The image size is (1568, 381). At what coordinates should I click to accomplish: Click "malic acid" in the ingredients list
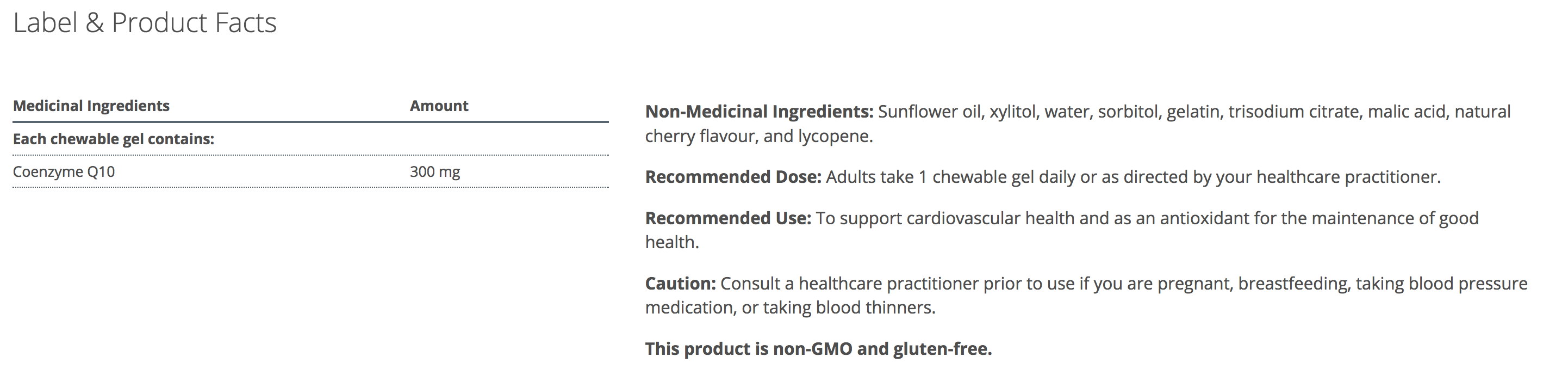pos(1406,112)
